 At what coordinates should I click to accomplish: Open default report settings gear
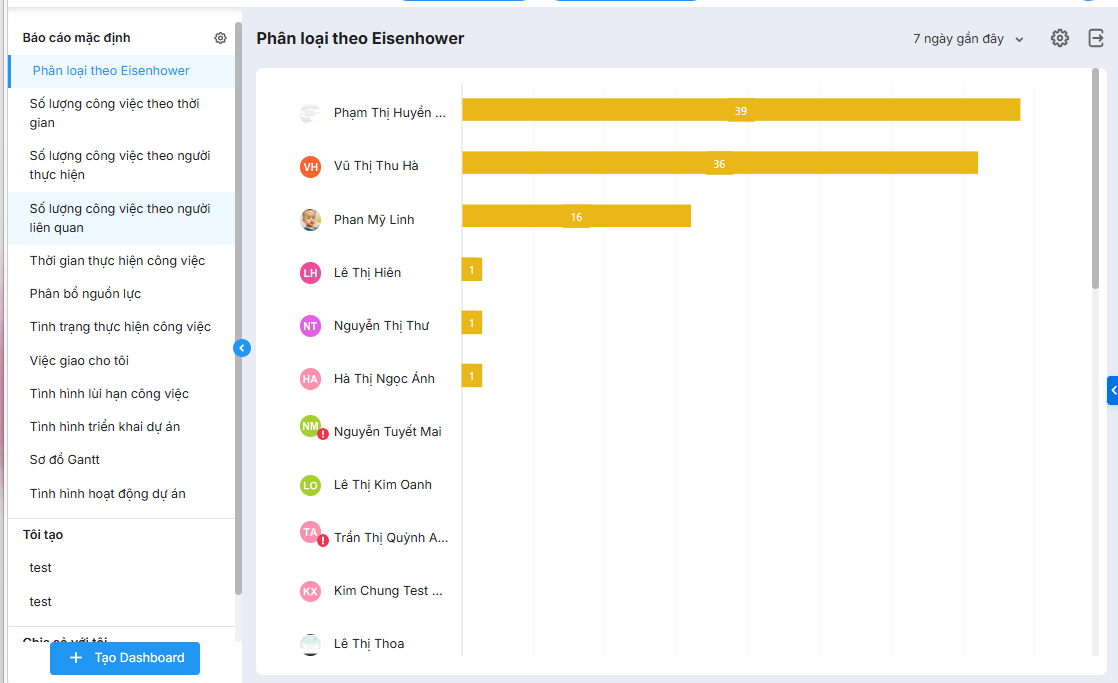coord(220,38)
